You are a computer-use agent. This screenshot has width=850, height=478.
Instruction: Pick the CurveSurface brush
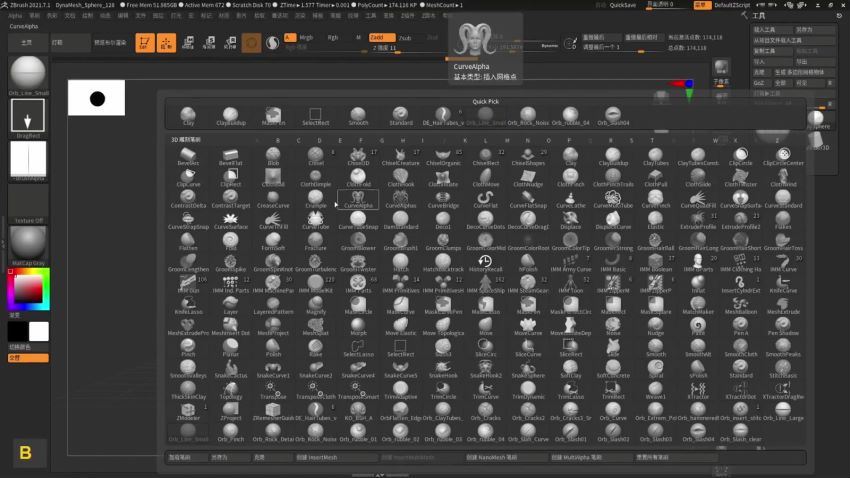(x=230, y=220)
